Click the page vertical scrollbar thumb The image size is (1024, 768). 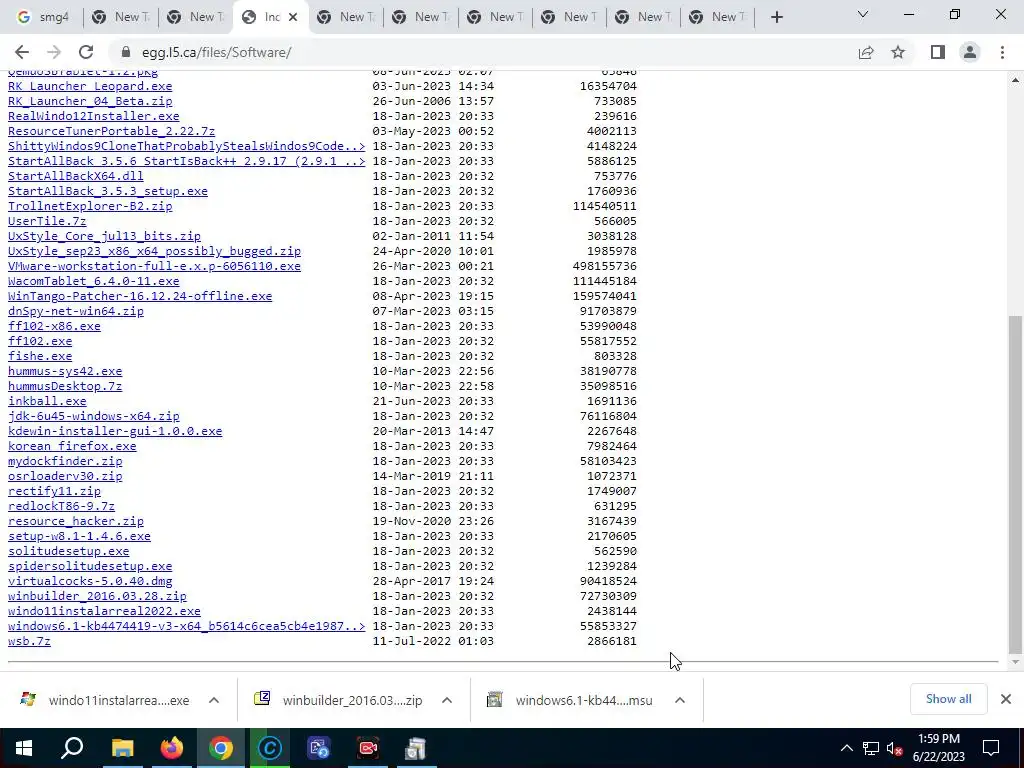point(1015,483)
